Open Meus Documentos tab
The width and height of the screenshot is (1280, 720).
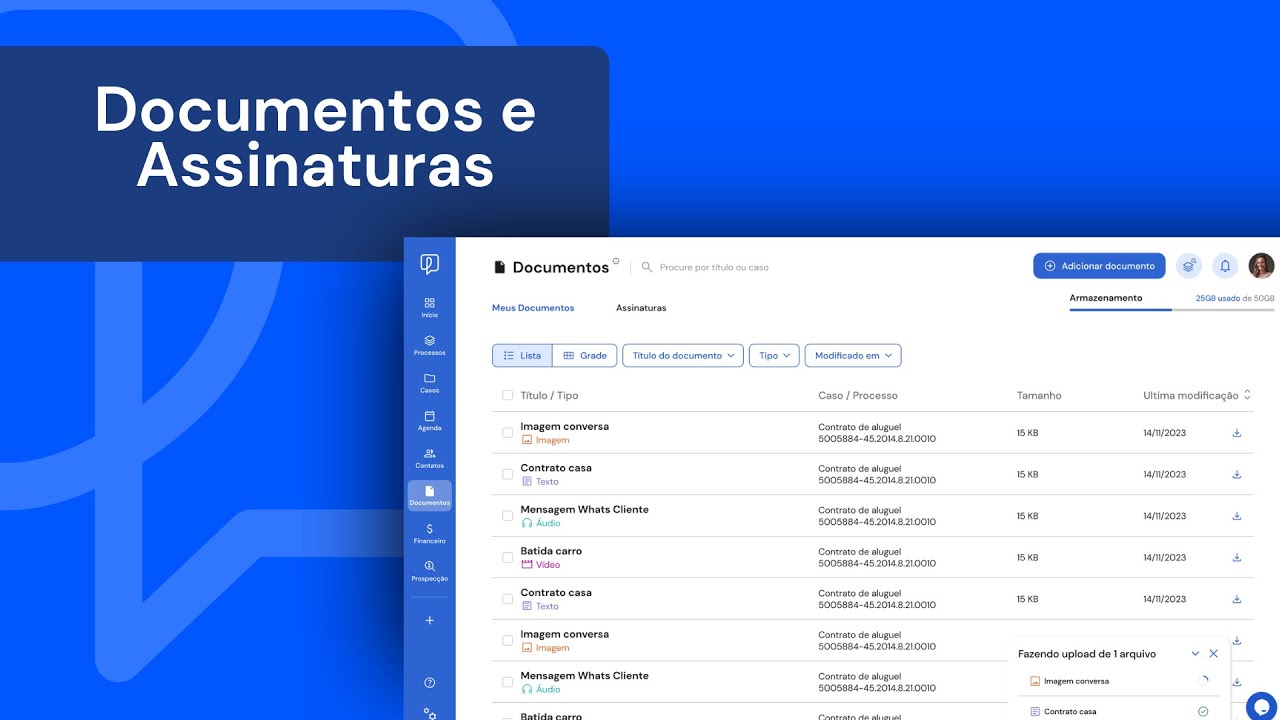point(533,308)
